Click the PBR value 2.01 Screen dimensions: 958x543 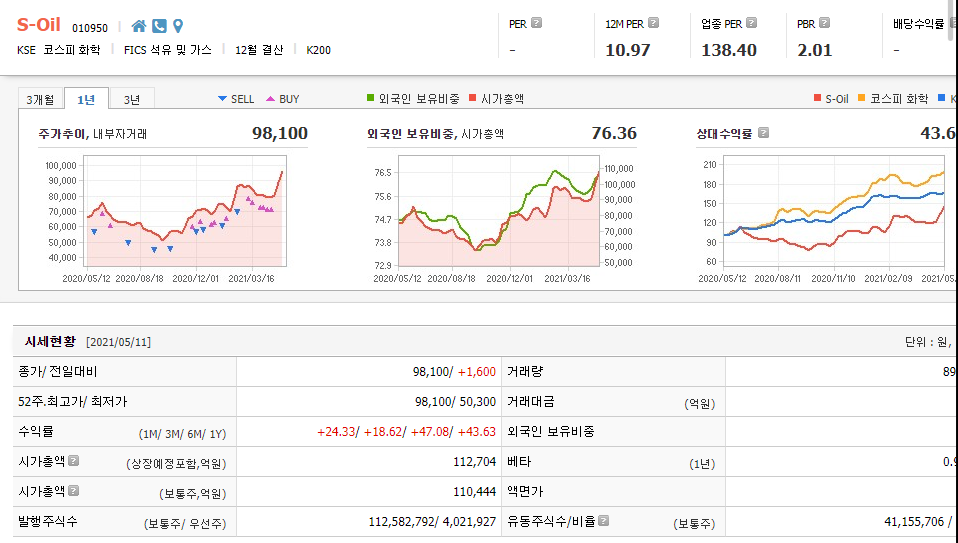click(814, 50)
